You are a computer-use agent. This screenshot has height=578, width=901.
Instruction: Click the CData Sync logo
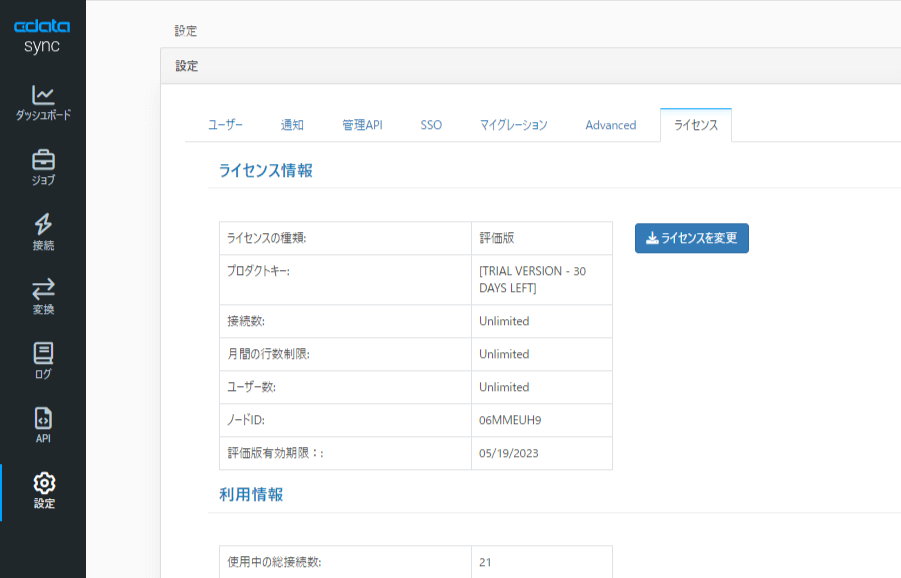click(42, 36)
